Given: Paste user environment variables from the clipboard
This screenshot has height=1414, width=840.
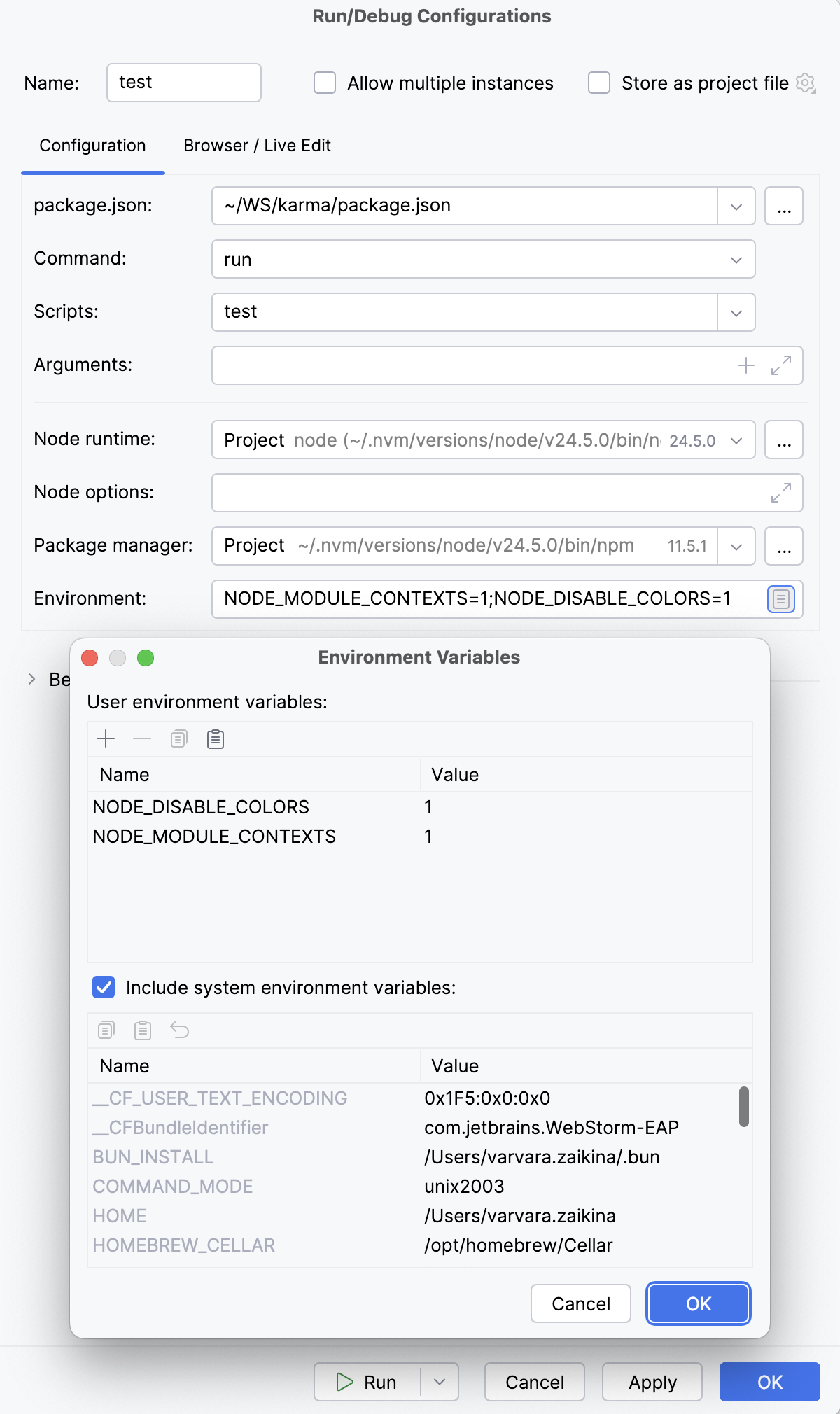Looking at the screenshot, I should 216,738.
